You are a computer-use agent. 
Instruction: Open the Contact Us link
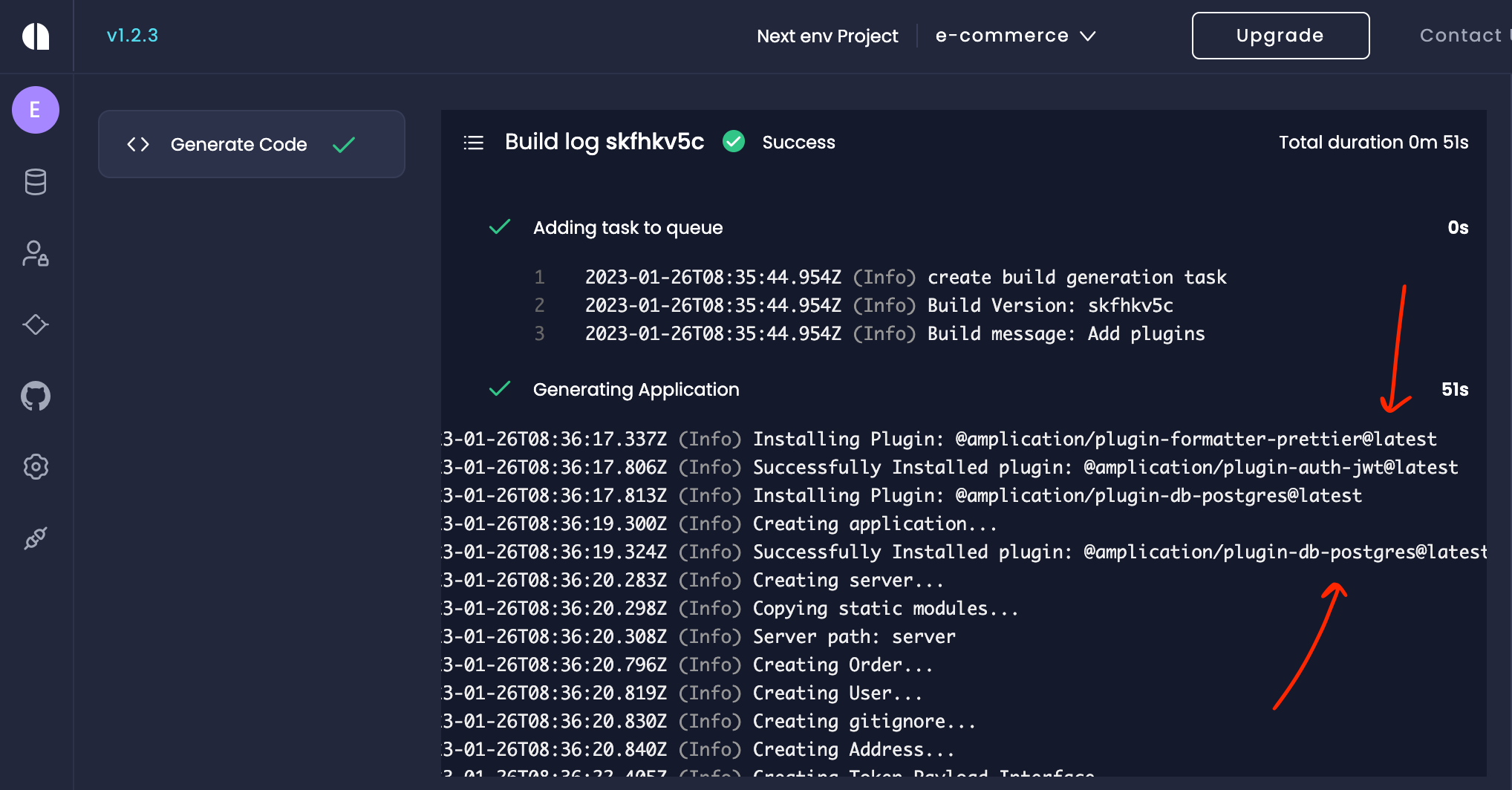[1462, 35]
